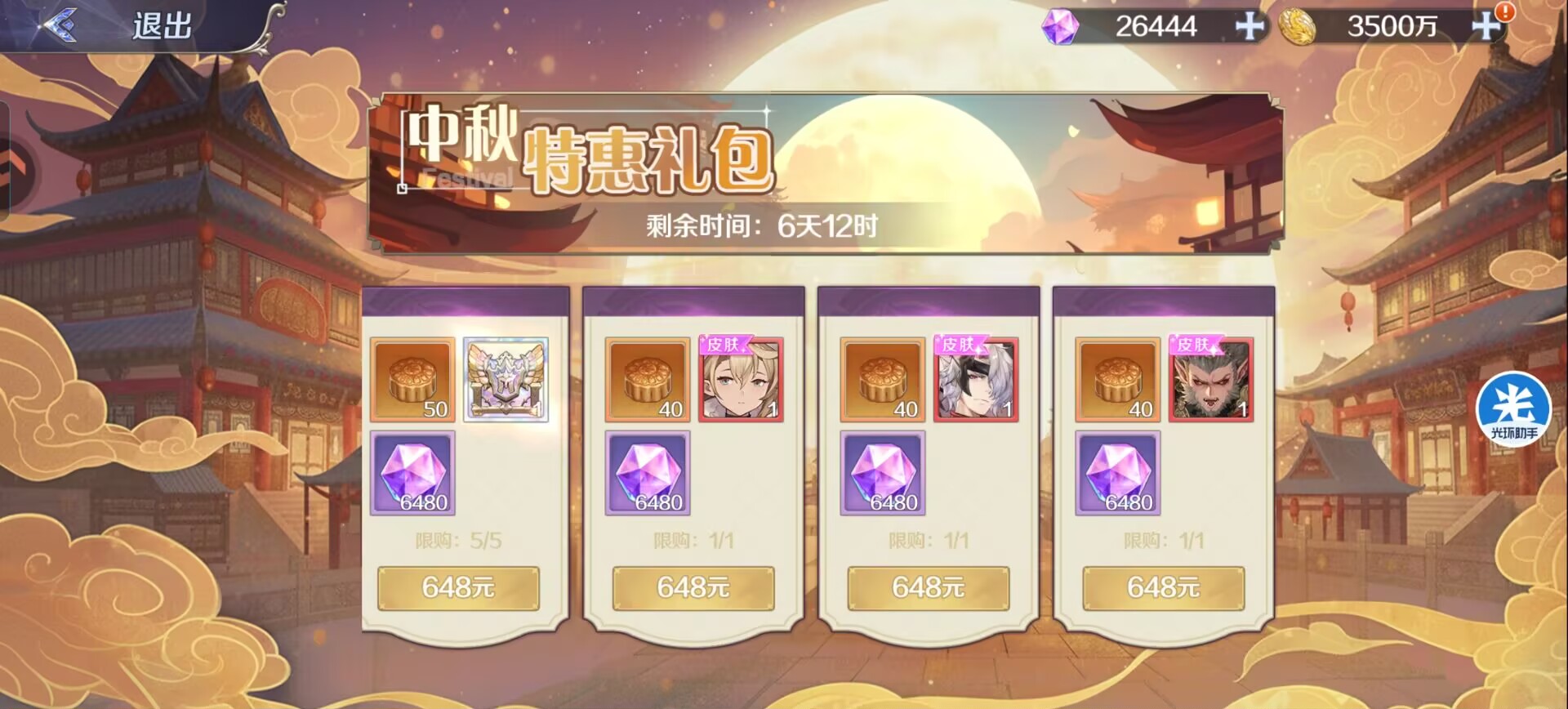Viewport: 1568px width, 709px height.
Task: Buy monkey king skin pack for 648元
Action: 1164,588
